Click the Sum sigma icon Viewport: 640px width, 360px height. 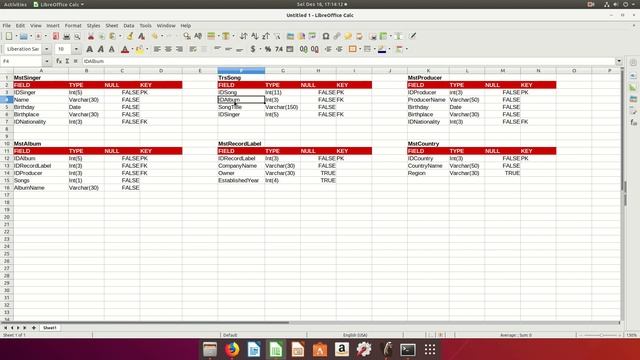(67, 61)
